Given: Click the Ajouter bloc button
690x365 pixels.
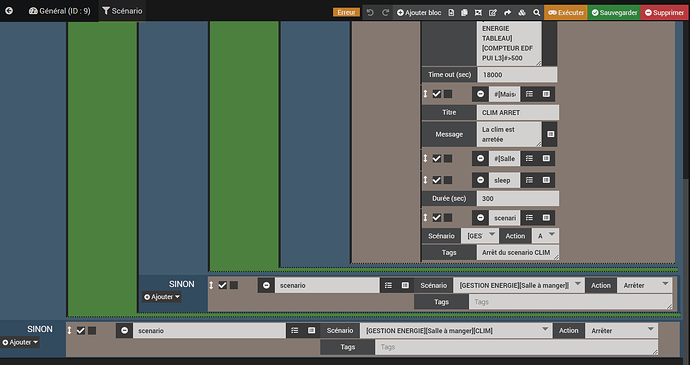Looking at the screenshot, I should [419, 13].
